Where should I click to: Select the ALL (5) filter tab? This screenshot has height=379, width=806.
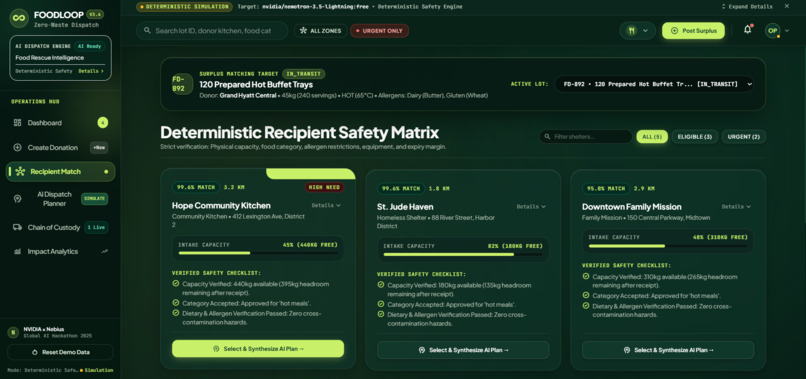click(x=652, y=137)
